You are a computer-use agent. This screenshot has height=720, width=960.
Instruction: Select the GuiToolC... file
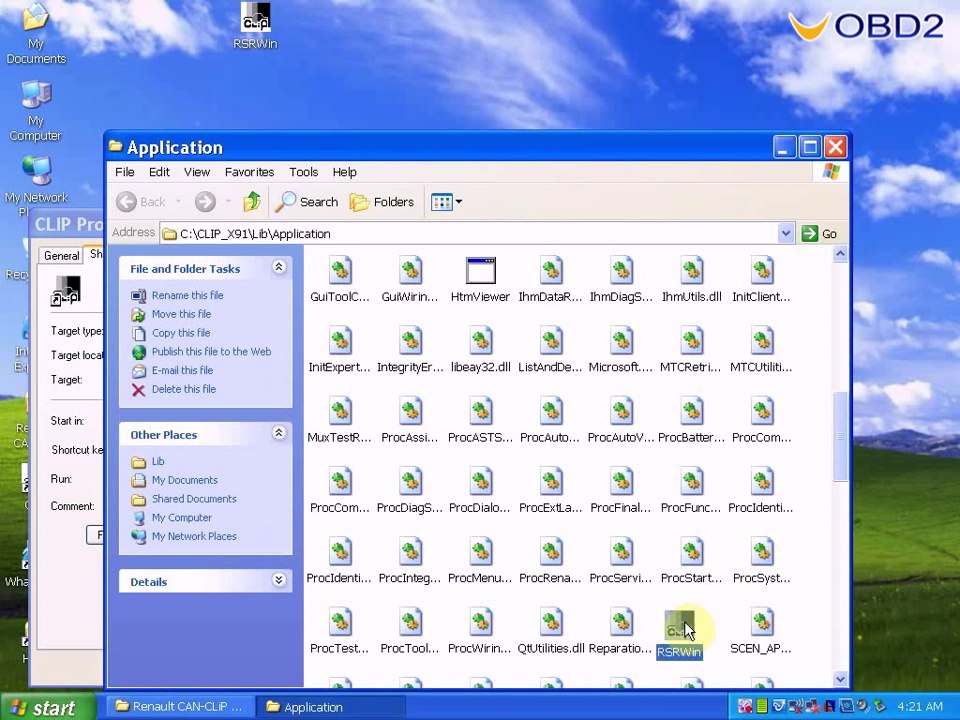coord(340,280)
